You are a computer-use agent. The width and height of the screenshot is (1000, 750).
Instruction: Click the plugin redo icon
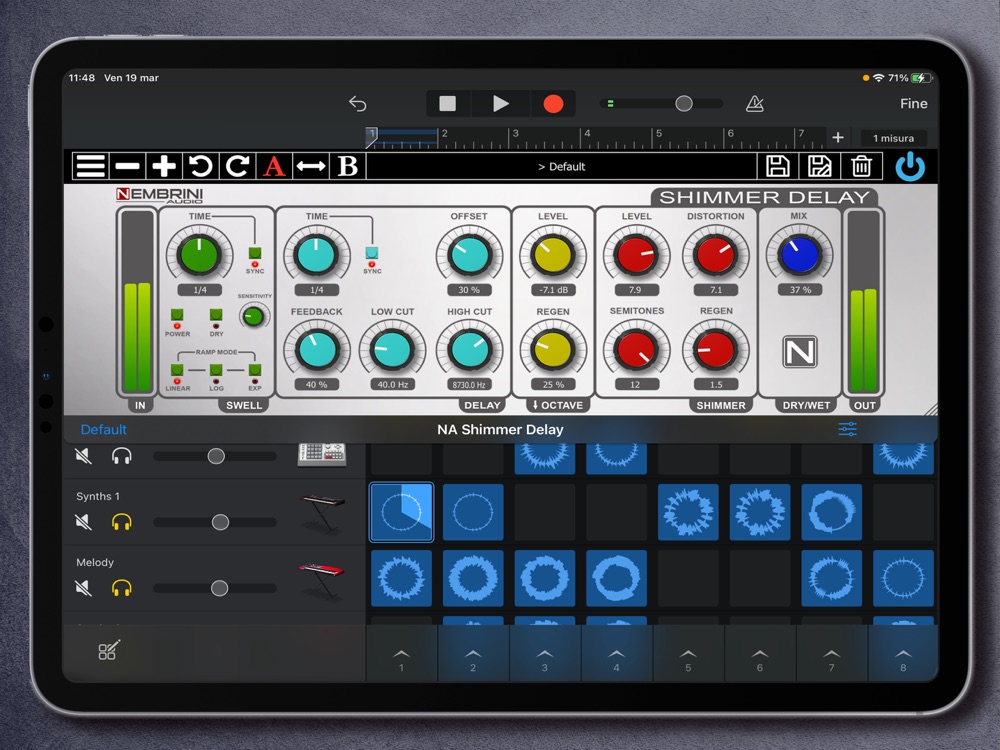coord(237,166)
